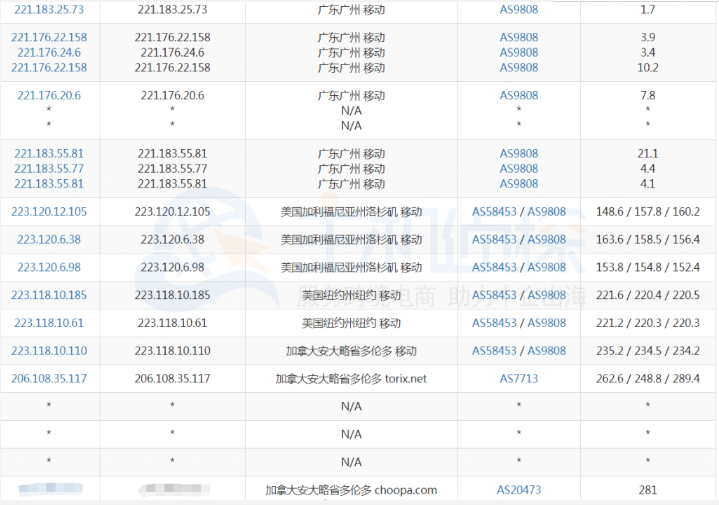Open the blue 221.176.20.6 IP link
Viewport: 719px width, 505px height.
click(49, 95)
